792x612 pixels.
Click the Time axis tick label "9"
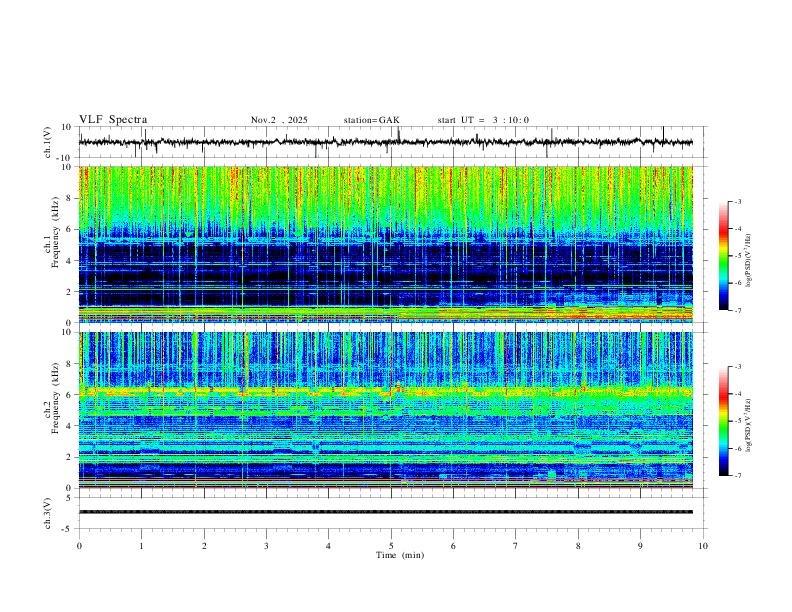(x=640, y=546)
